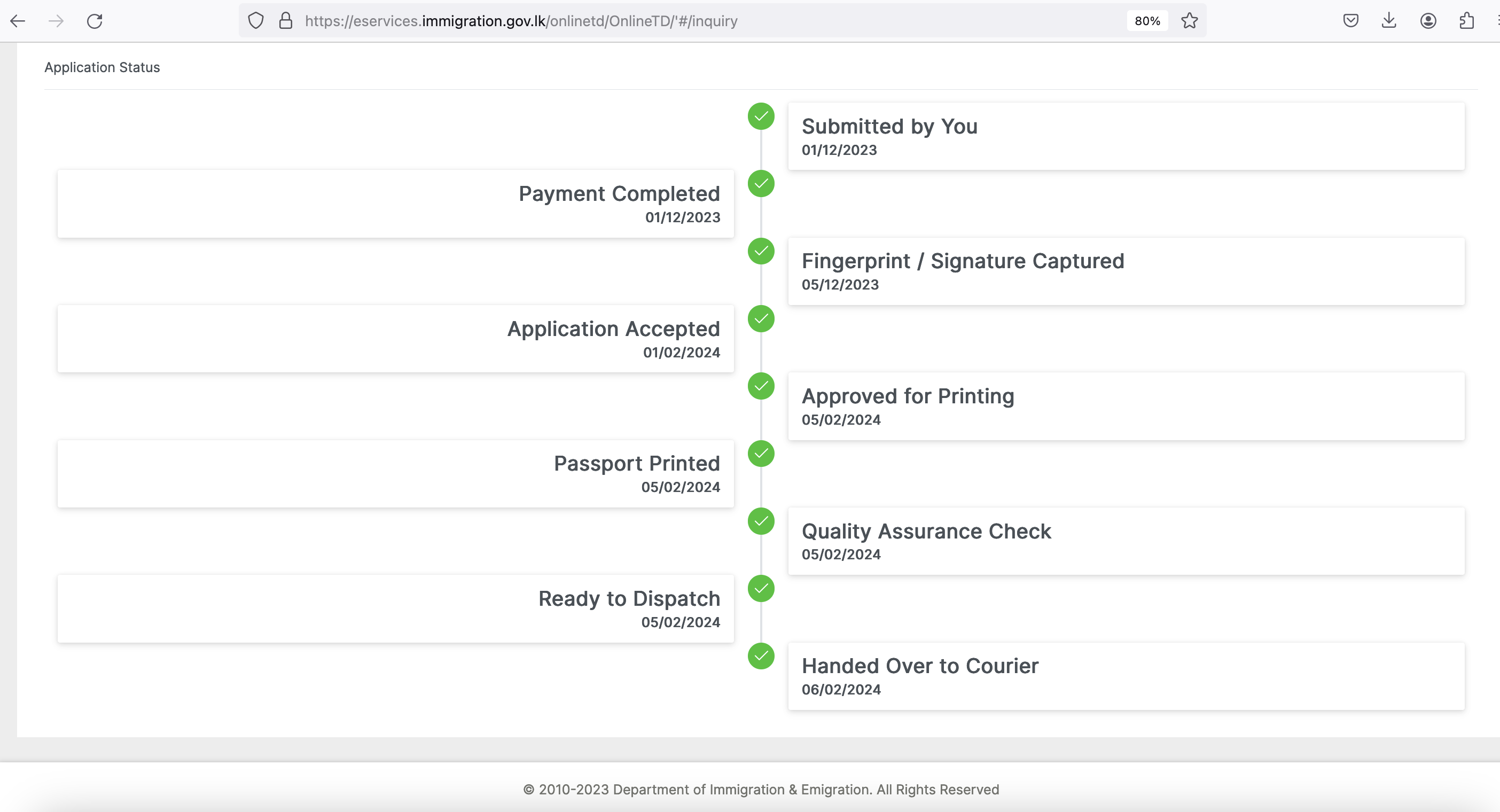Click the 05/12/2023 fingerprint capture date

(x=840, y=285)
